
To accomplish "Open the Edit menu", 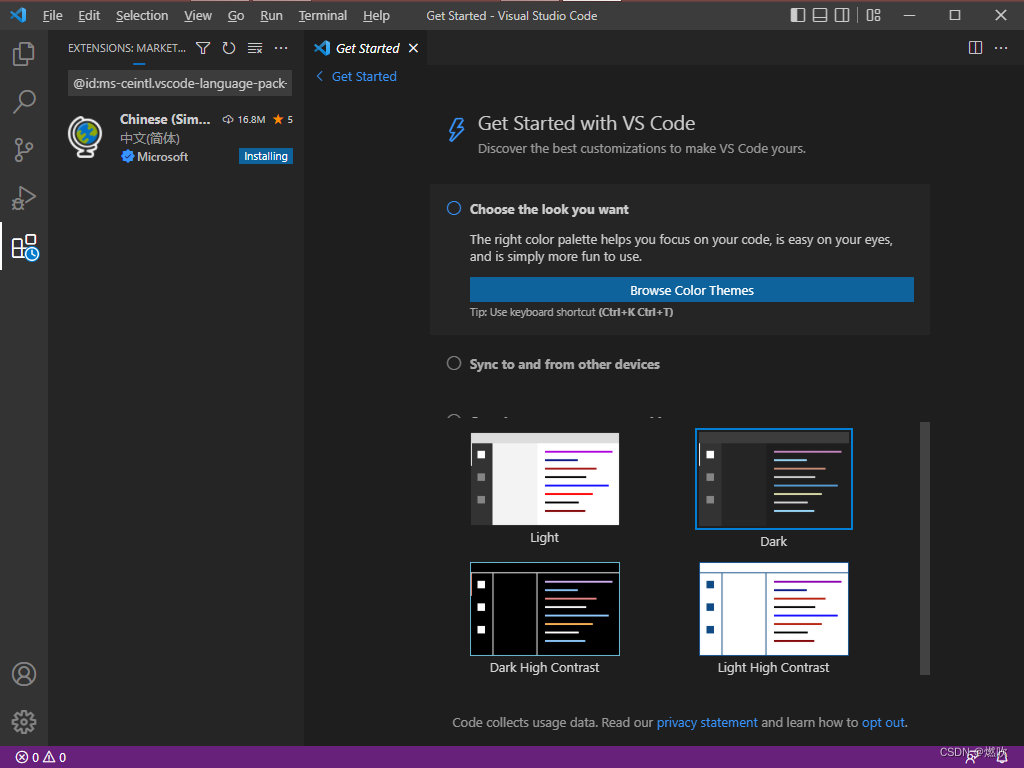I will 89,15.
